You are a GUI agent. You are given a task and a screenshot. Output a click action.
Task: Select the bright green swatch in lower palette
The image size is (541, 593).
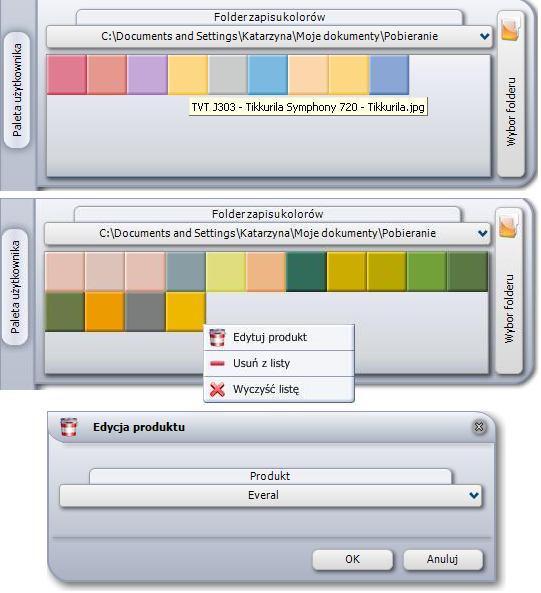[427, 272]
